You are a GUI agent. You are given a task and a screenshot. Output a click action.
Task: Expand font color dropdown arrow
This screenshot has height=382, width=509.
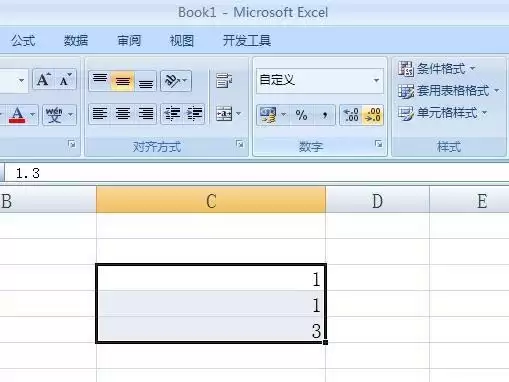pyautogui.click(x=33, y=115)
